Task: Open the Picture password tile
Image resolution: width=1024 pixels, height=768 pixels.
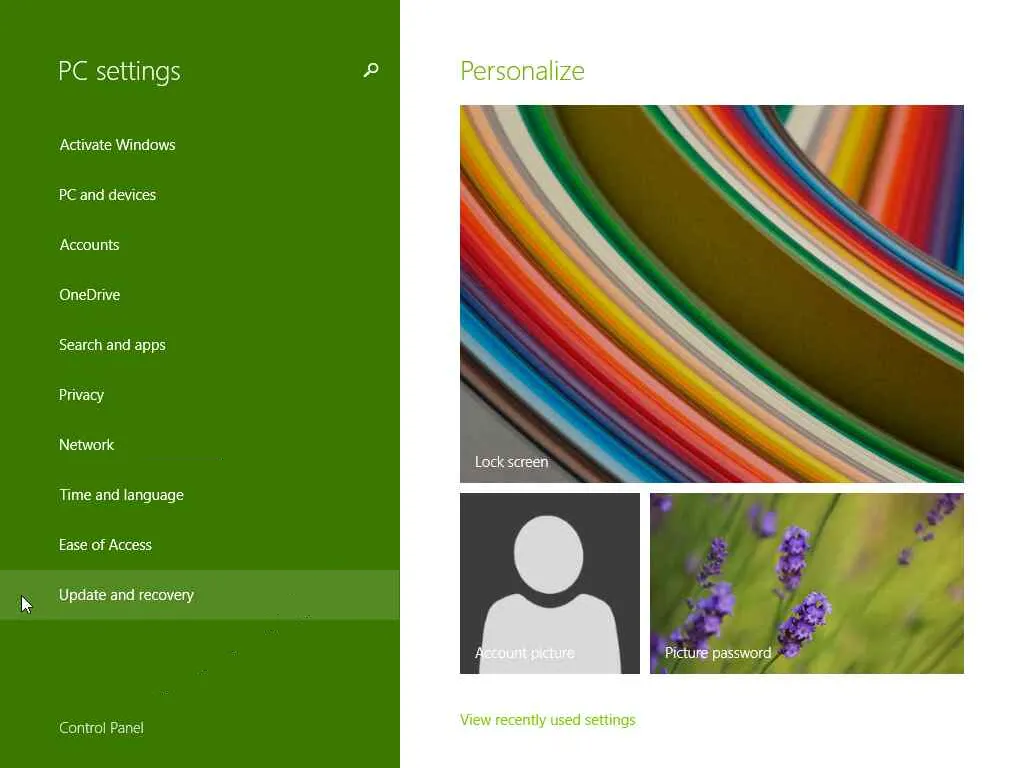Action: (x=807, y=583)
